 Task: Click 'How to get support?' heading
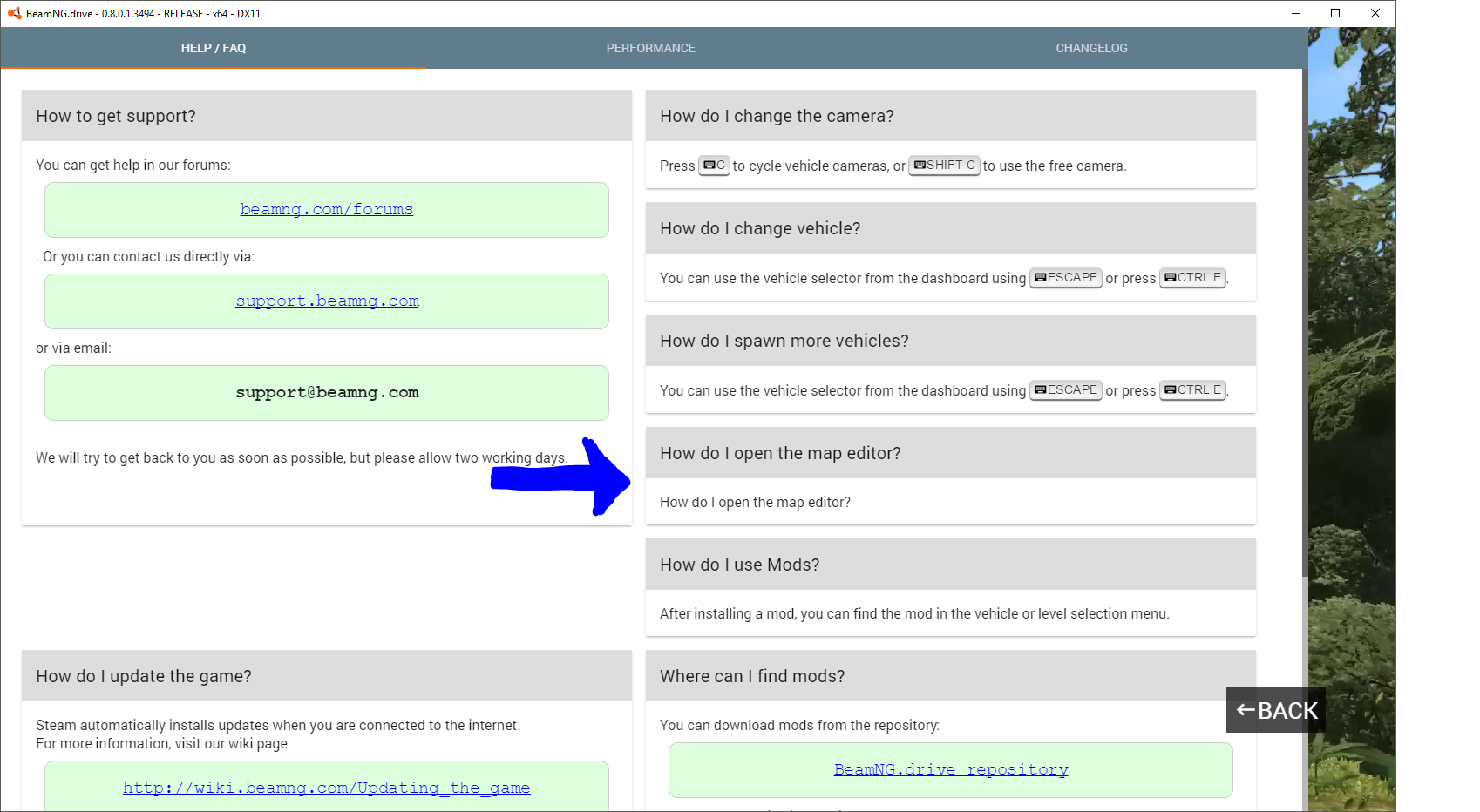tap(116, 116)
